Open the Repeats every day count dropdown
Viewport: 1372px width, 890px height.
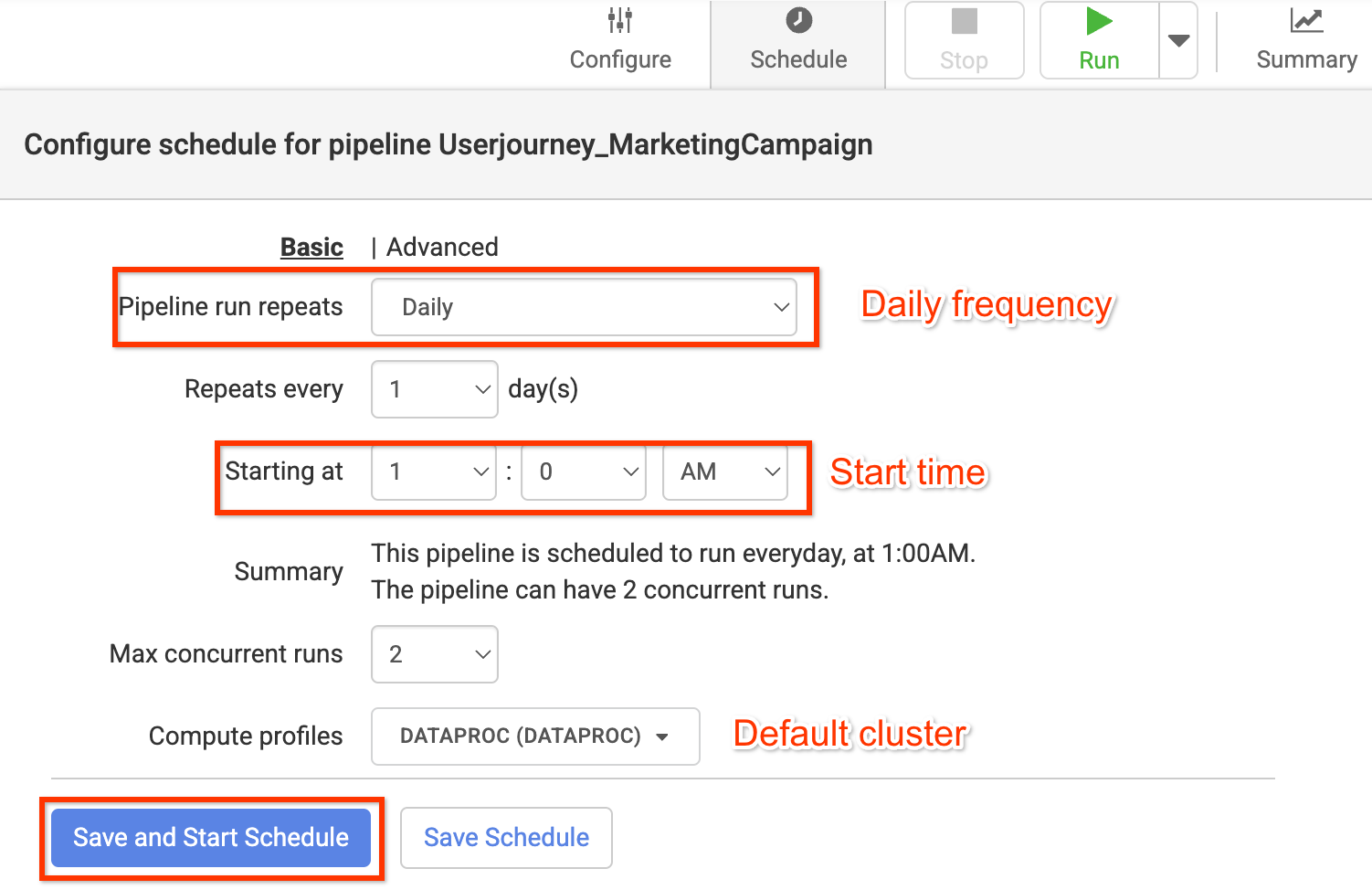tap(434, 389)
